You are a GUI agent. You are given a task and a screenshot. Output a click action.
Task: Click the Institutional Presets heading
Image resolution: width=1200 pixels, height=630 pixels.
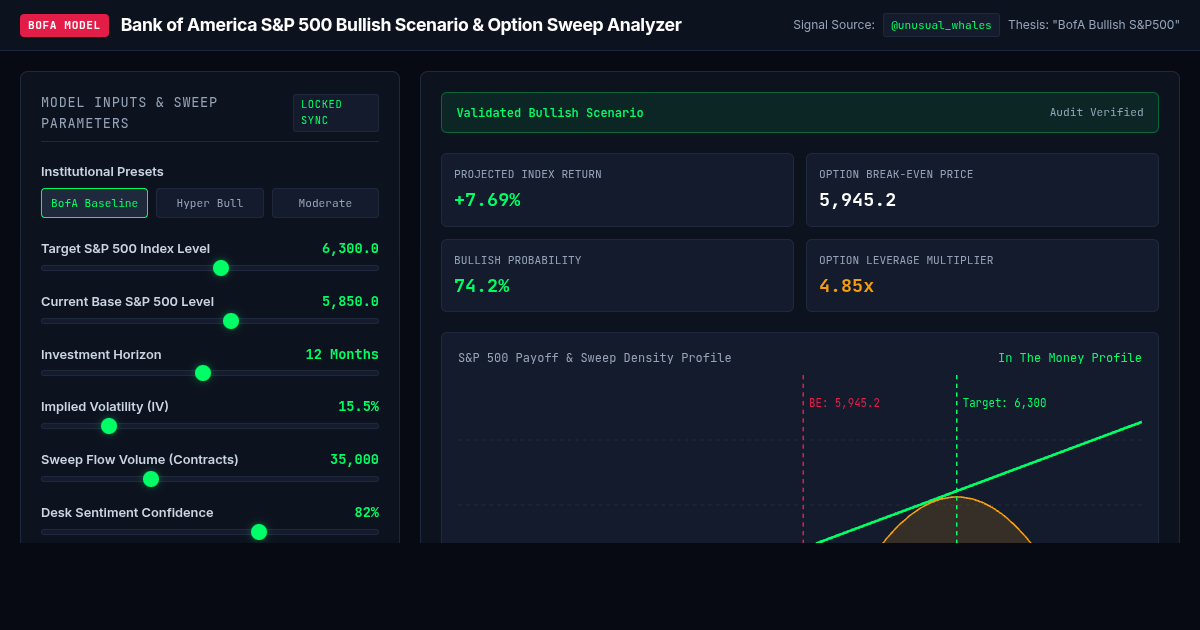(102, 172)
